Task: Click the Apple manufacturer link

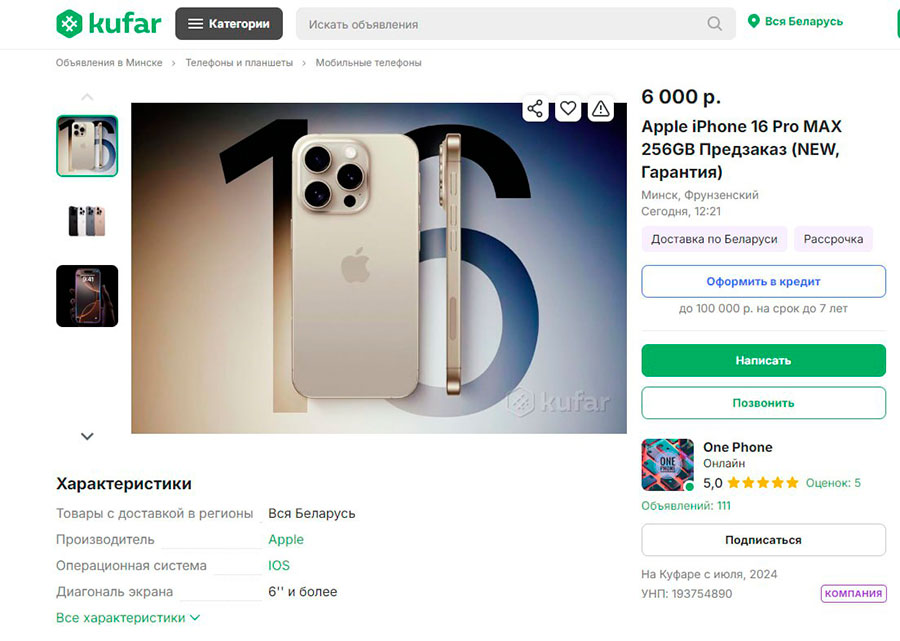Action: click(x=286, y=539)
